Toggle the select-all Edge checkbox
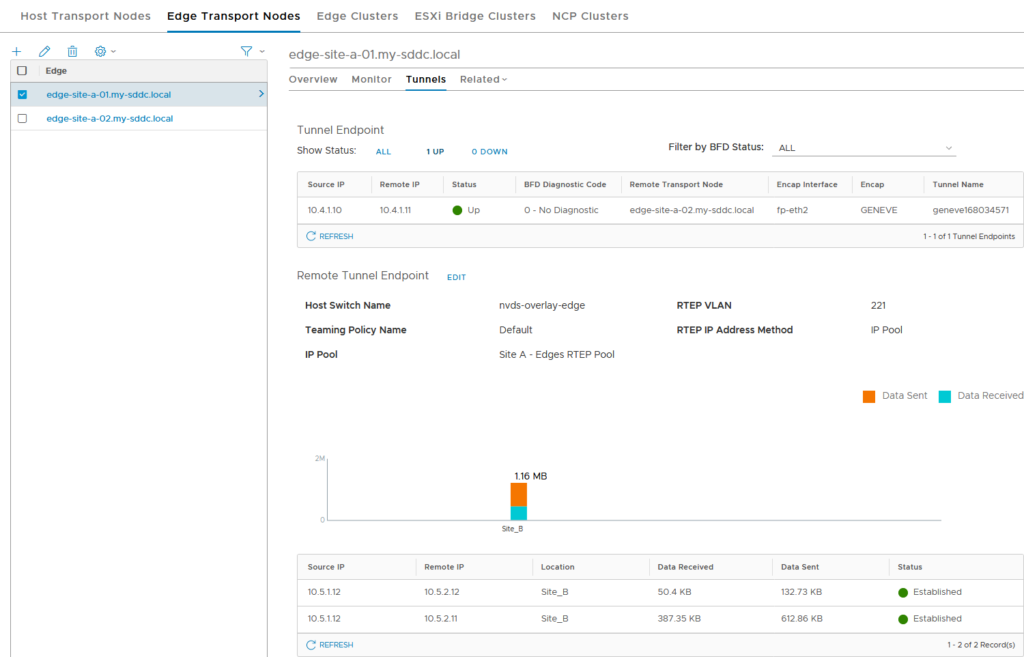The width and height of the screenshot is (1024, 657). [22, 71]
